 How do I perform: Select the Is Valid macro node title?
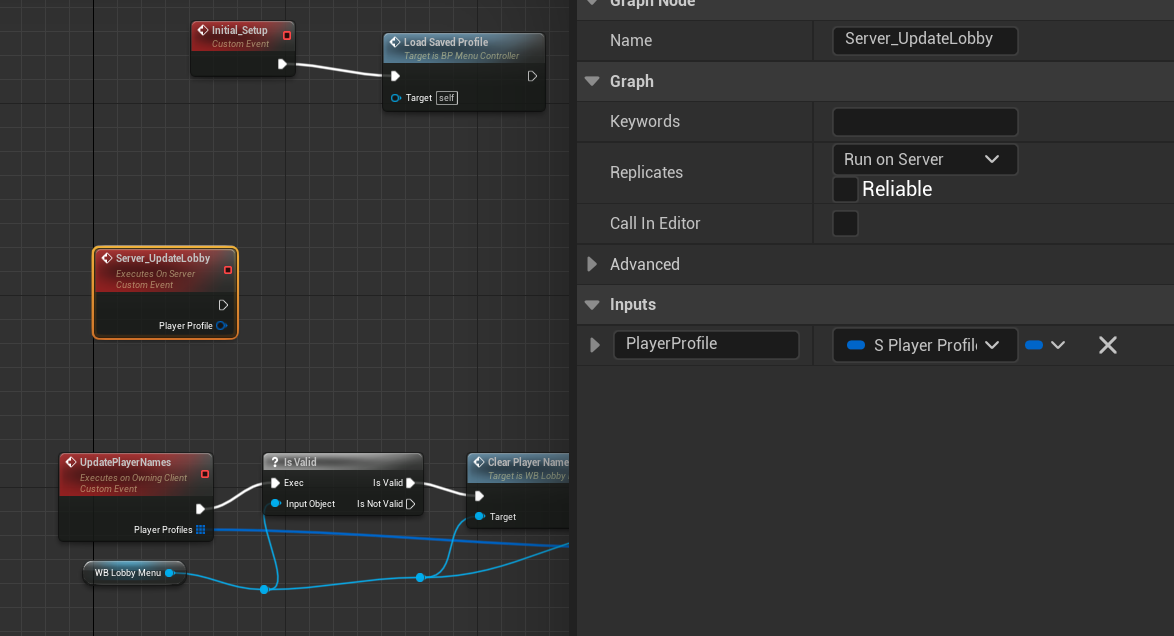[x=299, y=462]
